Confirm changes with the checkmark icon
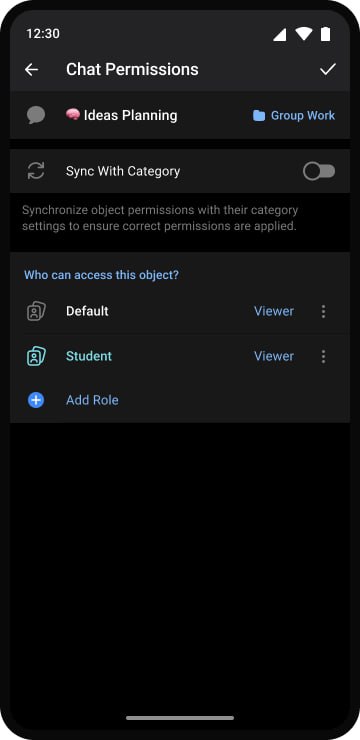This screenshot has width=360, height=740. pos(327,69)
